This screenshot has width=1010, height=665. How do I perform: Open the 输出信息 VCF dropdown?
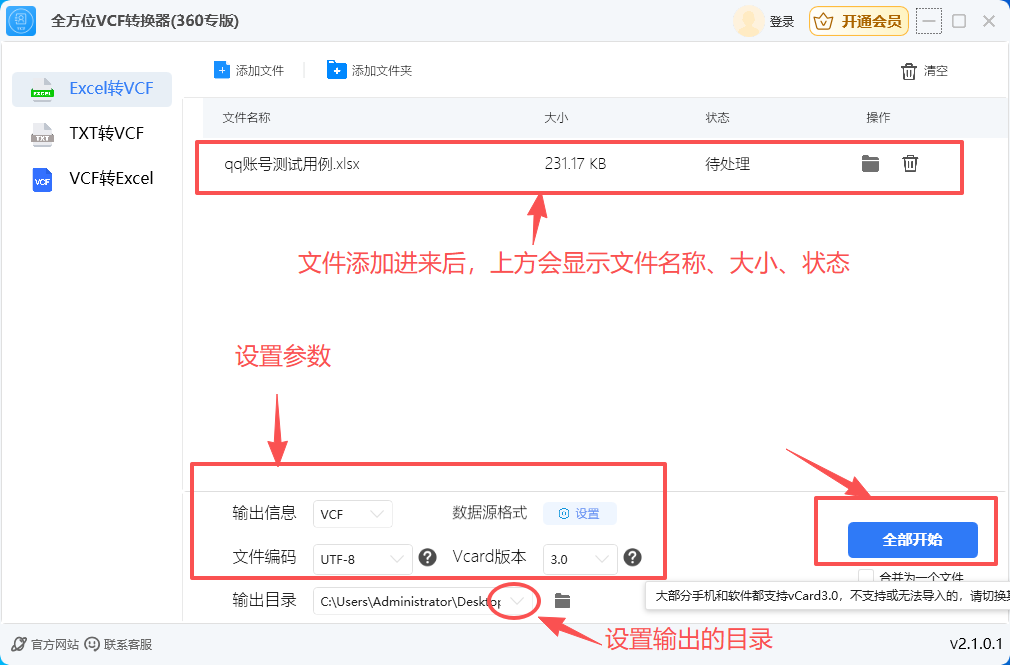352,513
